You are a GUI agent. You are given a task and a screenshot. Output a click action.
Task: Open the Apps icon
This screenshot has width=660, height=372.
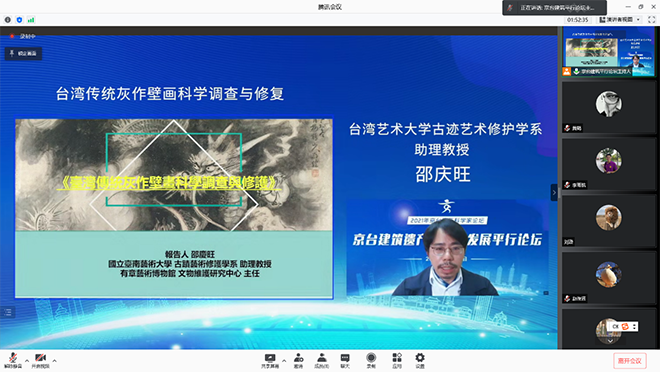click(x=397, y=361)
